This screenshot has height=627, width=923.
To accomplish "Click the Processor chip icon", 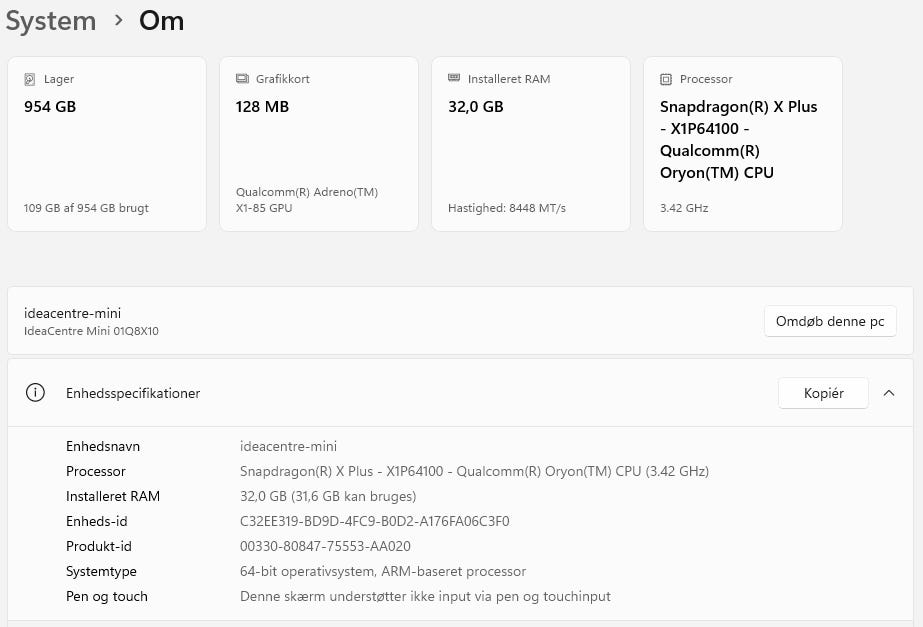I will pyautogui.click(x=666, y=79).
